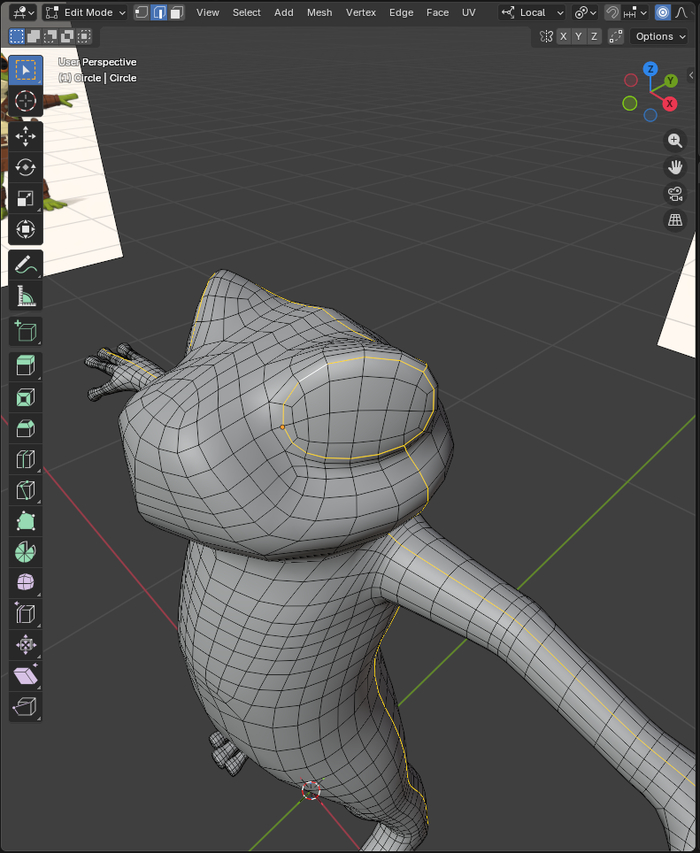Select the Move tool

pos(26,134)
